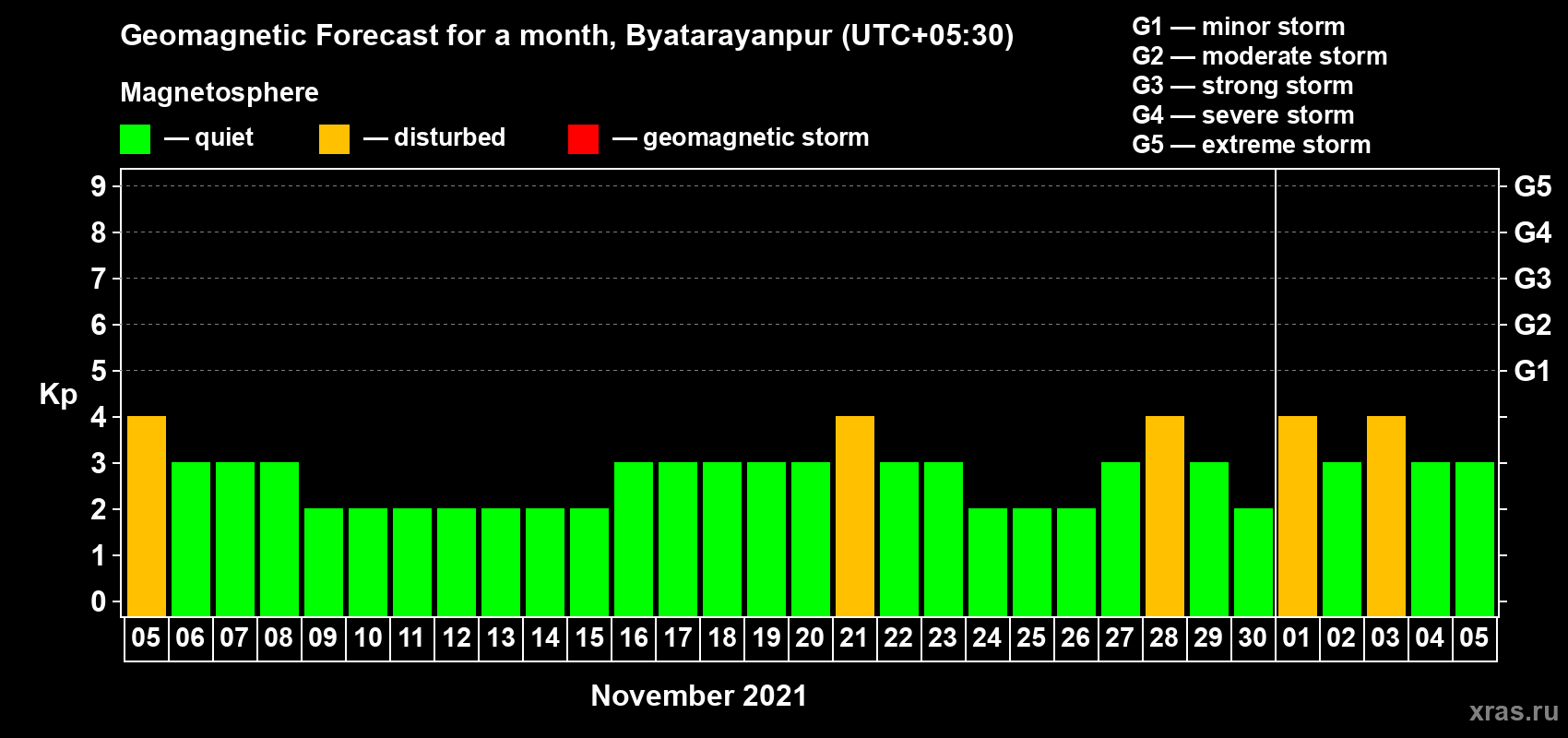This screenshot has height=738, width=1568.
Task: Click the orange bar above date 21
Action: coord(855,516)
